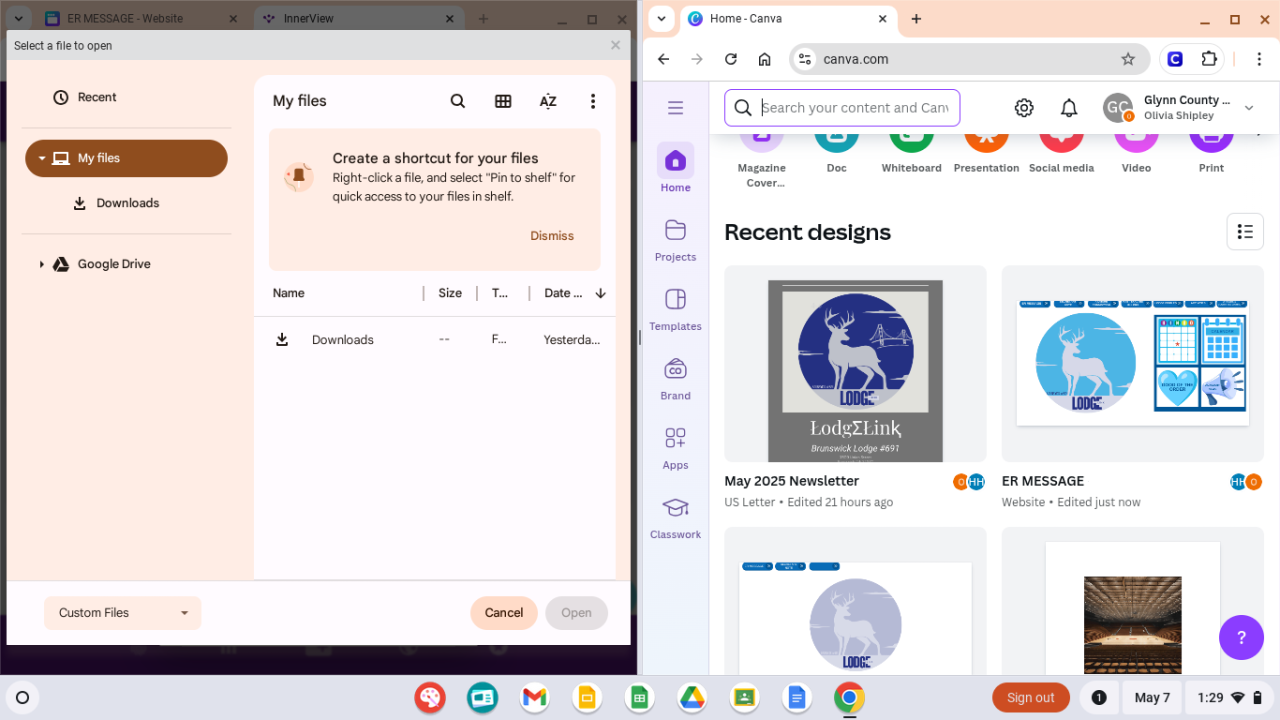Viewport: 1280px width, 720px height.
Task: Click the Date column sort arrow
Action: pyautogui.click(x=600, y=293)
